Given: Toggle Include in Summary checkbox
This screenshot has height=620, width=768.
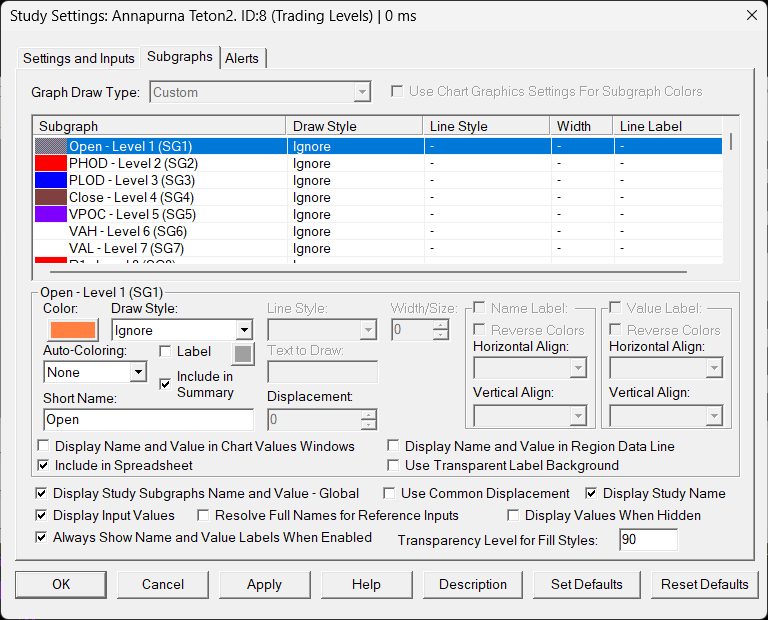Looking at the screenshot, I should click(166, 384).
